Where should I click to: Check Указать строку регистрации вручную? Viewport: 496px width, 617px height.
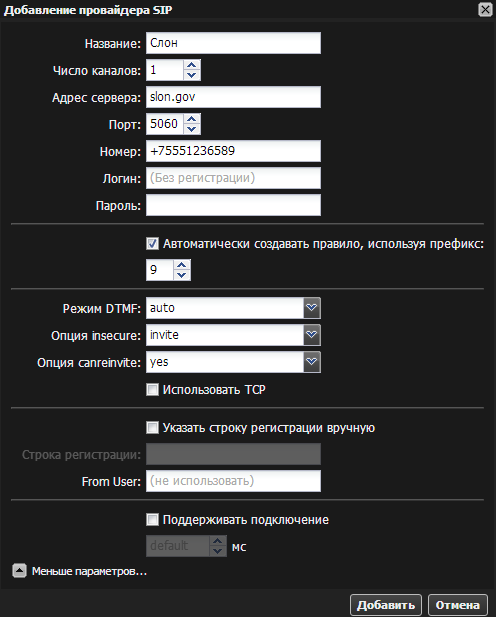coord(152,427)
